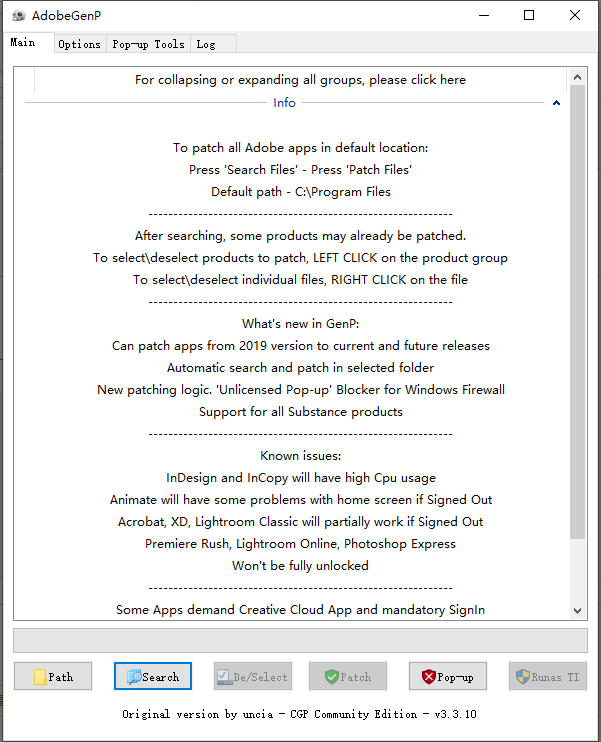Minimize the AdobeGenP window

[x=484, y=16]
